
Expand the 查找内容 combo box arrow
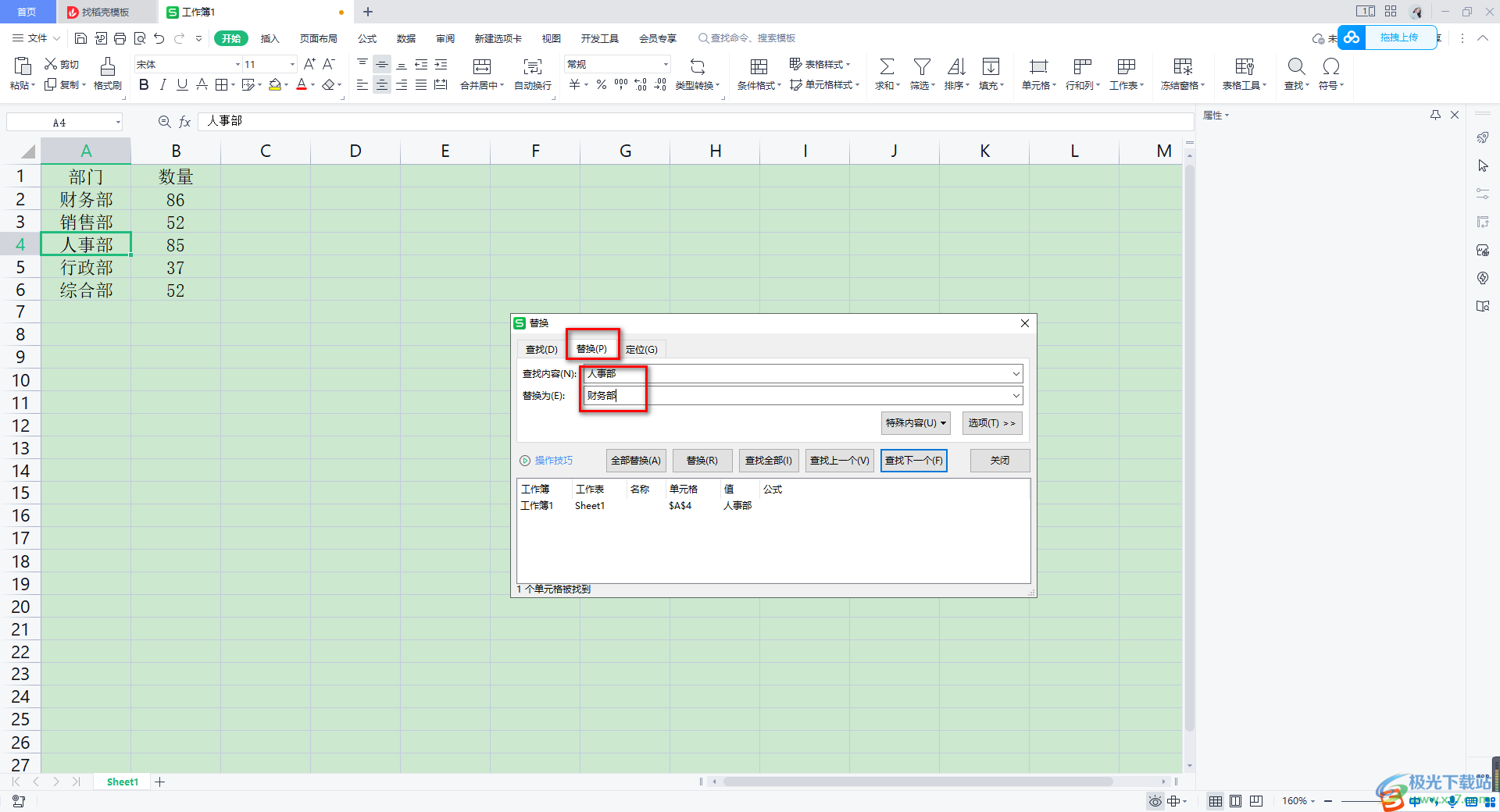pos(1016,374)
